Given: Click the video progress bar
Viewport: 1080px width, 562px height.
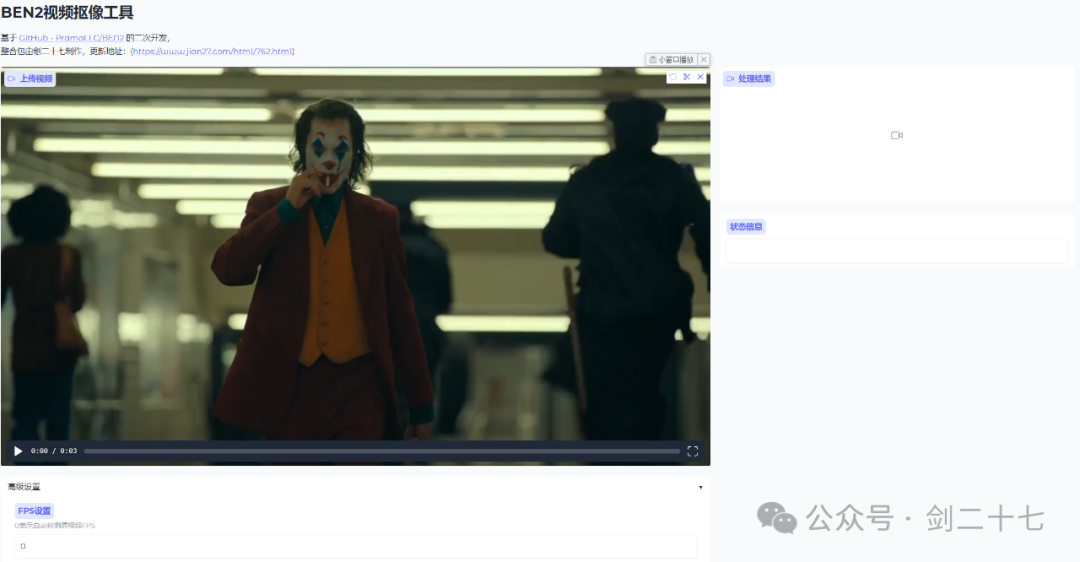Looking at the screenshot, I should point(382,451).
